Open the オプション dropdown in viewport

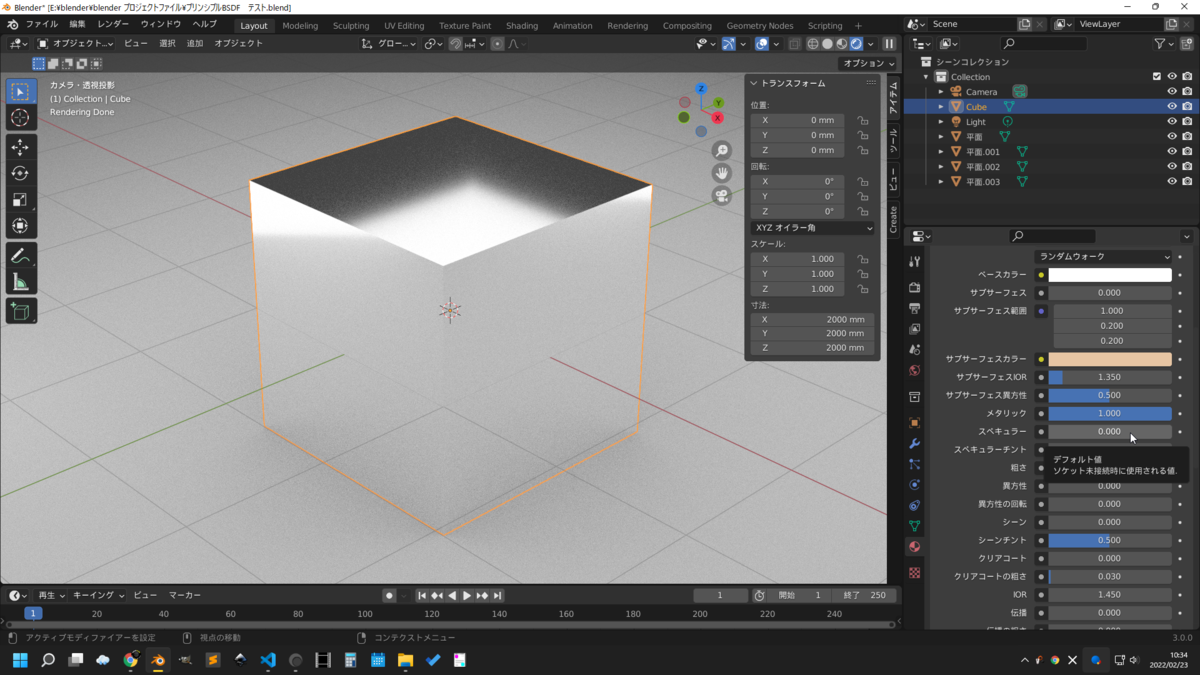pyautogui.click(x=867, y=63)
